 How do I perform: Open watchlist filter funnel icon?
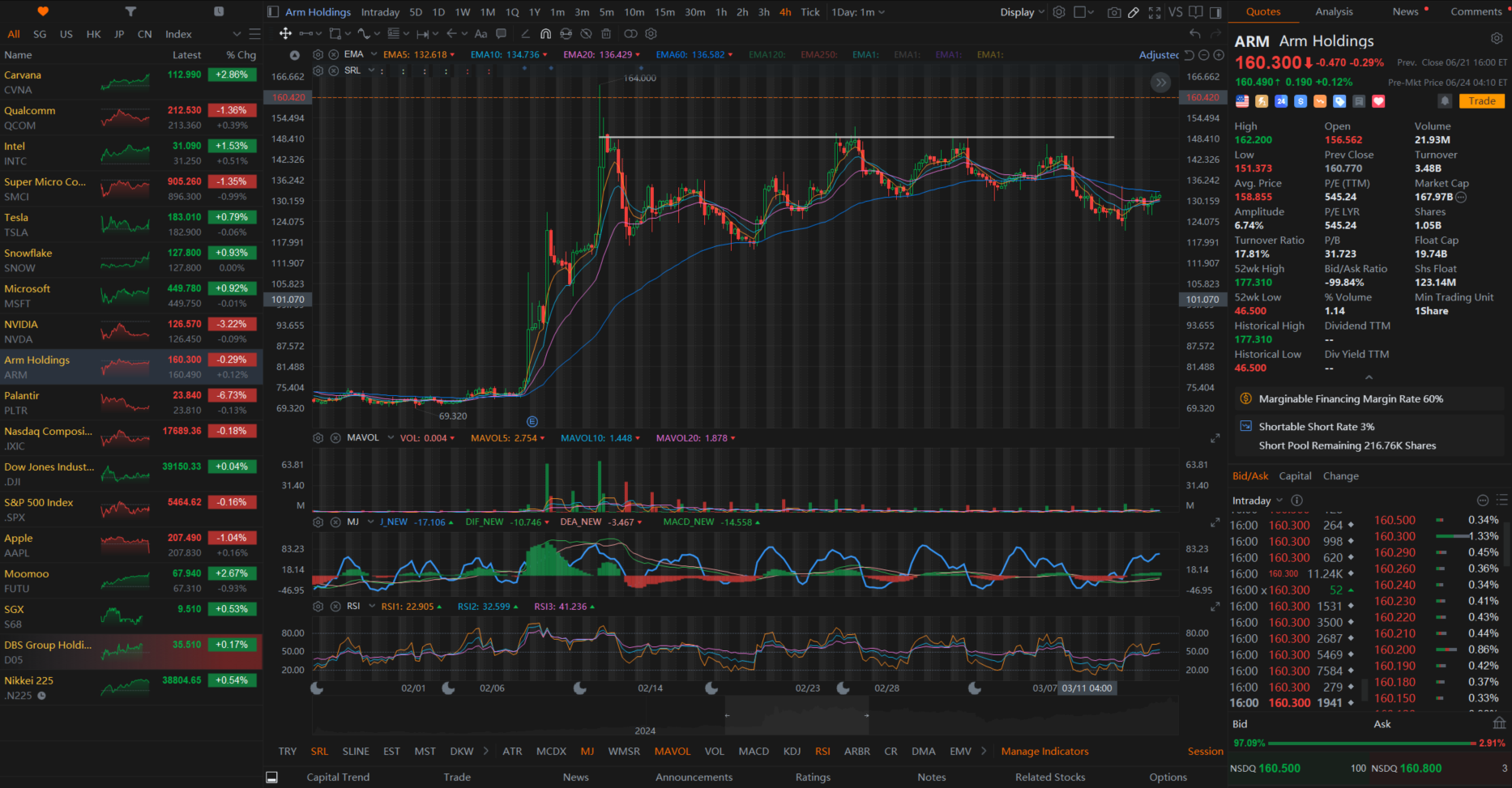(x=130, y=11)
